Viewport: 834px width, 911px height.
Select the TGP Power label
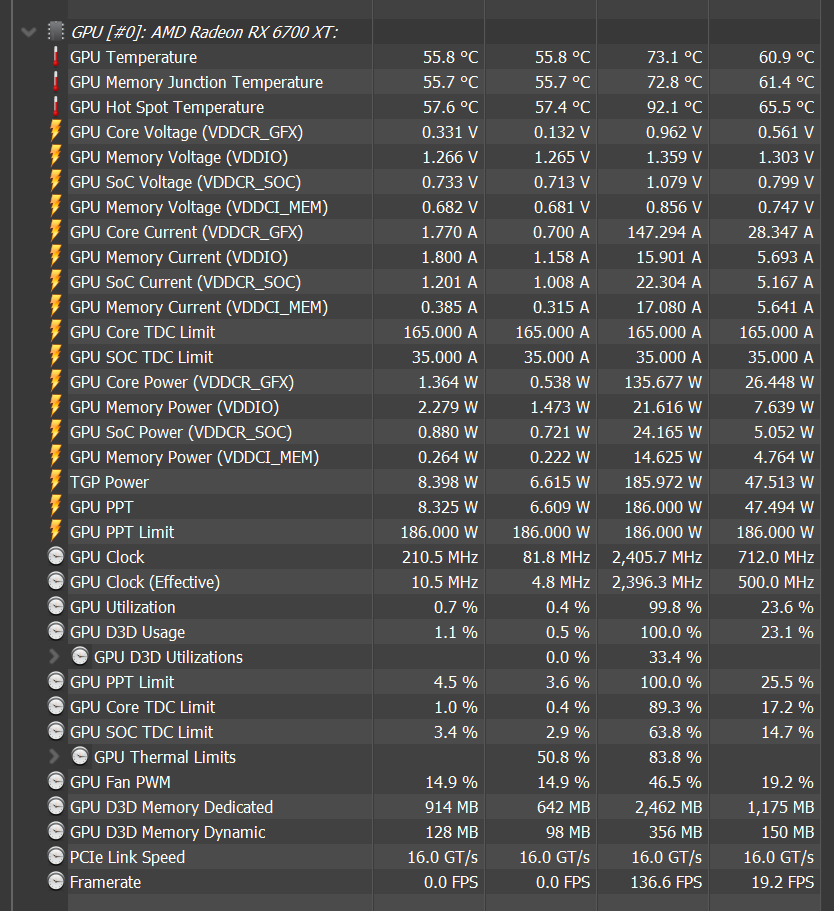(x=109, y=482)
